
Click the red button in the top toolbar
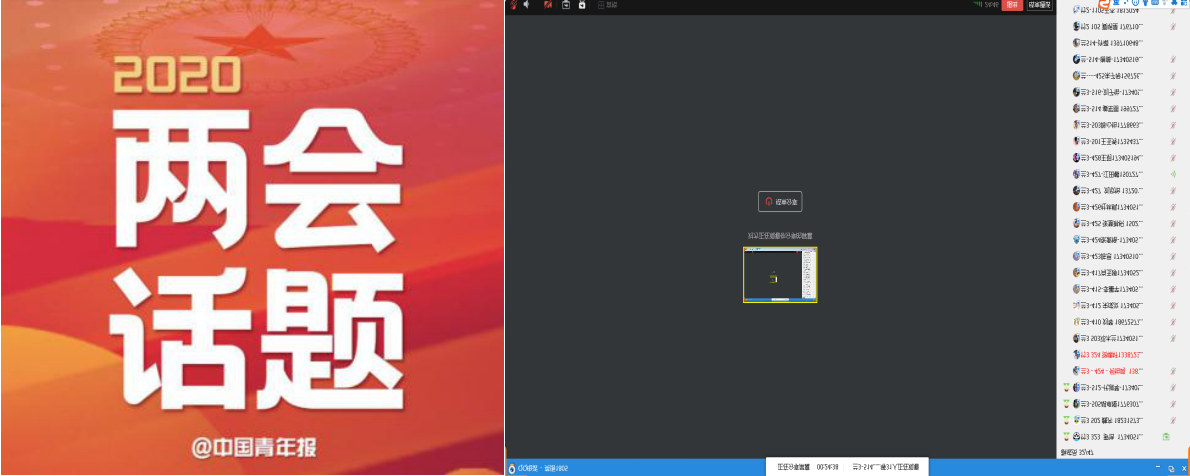pos(1012,5)
